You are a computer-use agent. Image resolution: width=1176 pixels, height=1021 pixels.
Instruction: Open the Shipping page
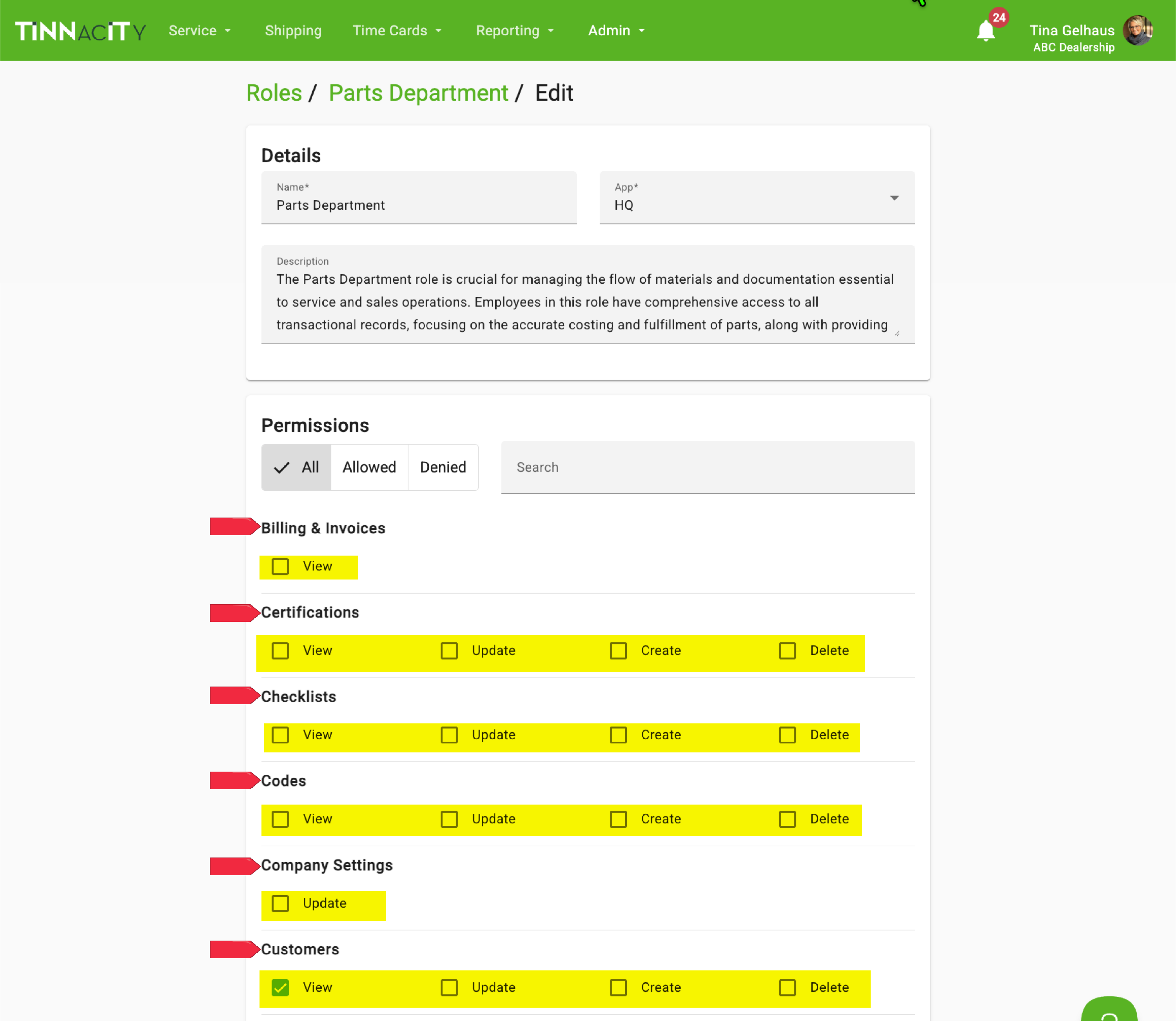pyautogui.click(x=293, y=31)
